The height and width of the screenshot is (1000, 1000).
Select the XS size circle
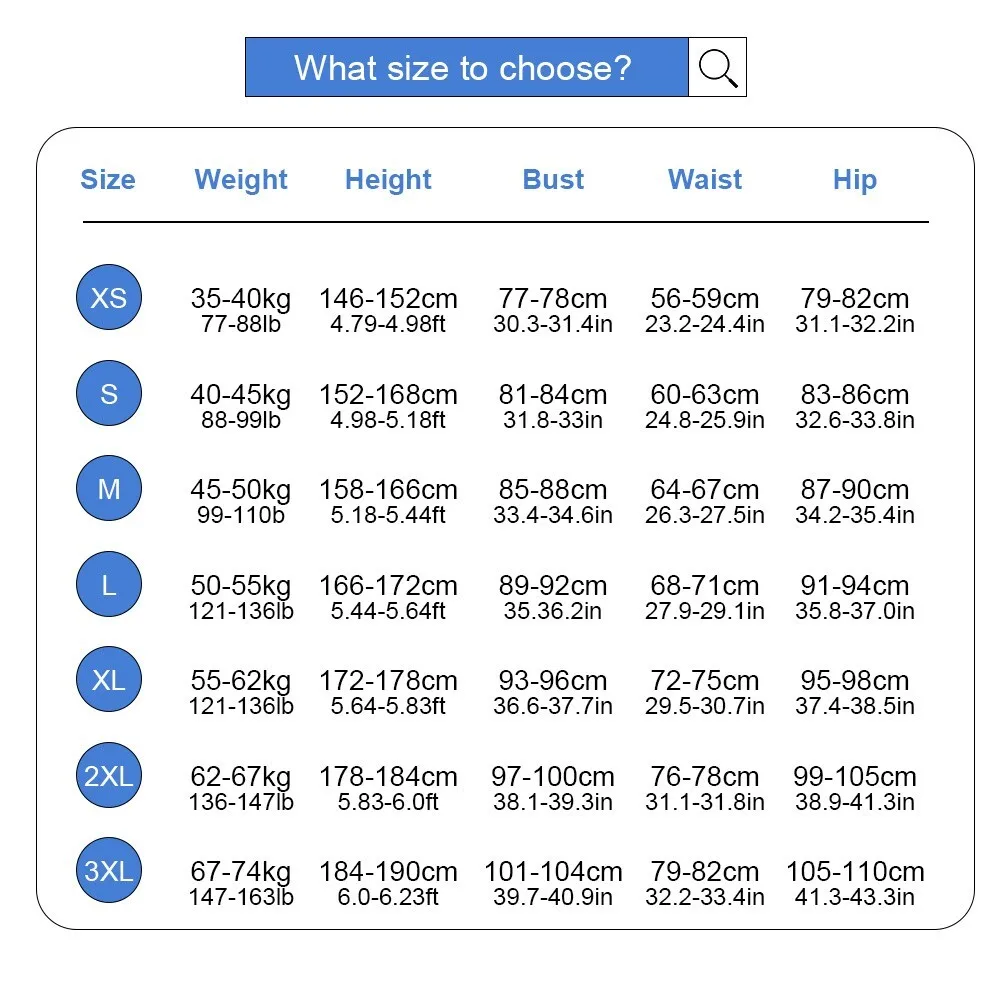109,298
